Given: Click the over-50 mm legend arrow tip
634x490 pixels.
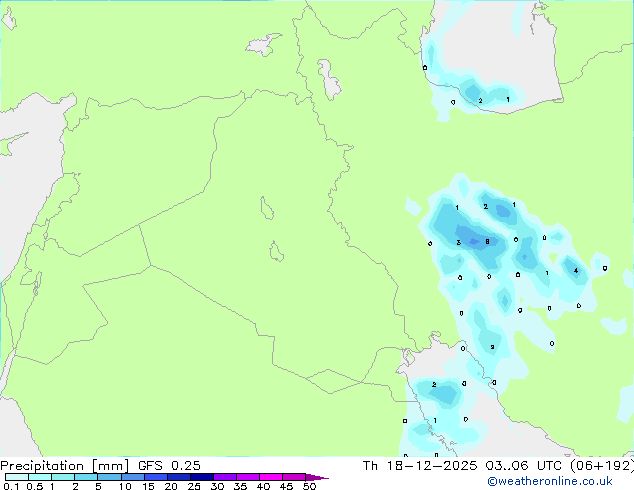Looking at the screenshot, I should coord(317,477).
